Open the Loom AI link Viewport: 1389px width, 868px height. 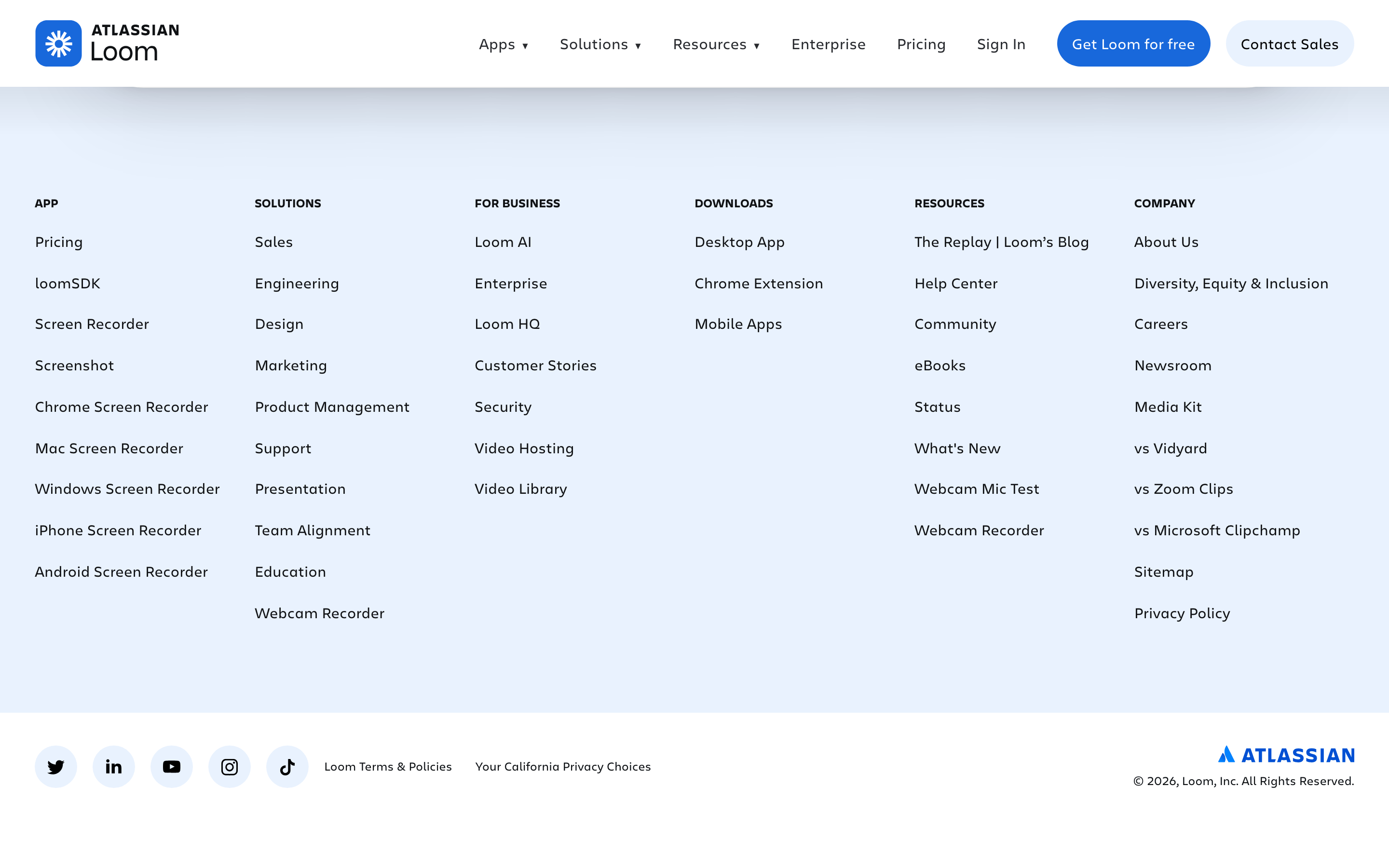(x=503, y=242)
